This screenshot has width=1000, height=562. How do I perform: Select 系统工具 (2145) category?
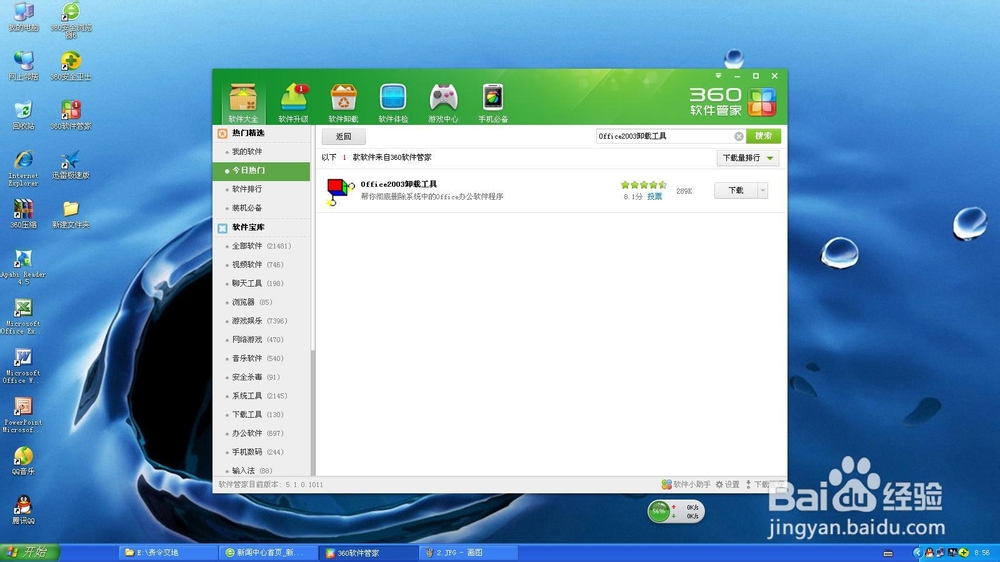(x=261, y=396)
